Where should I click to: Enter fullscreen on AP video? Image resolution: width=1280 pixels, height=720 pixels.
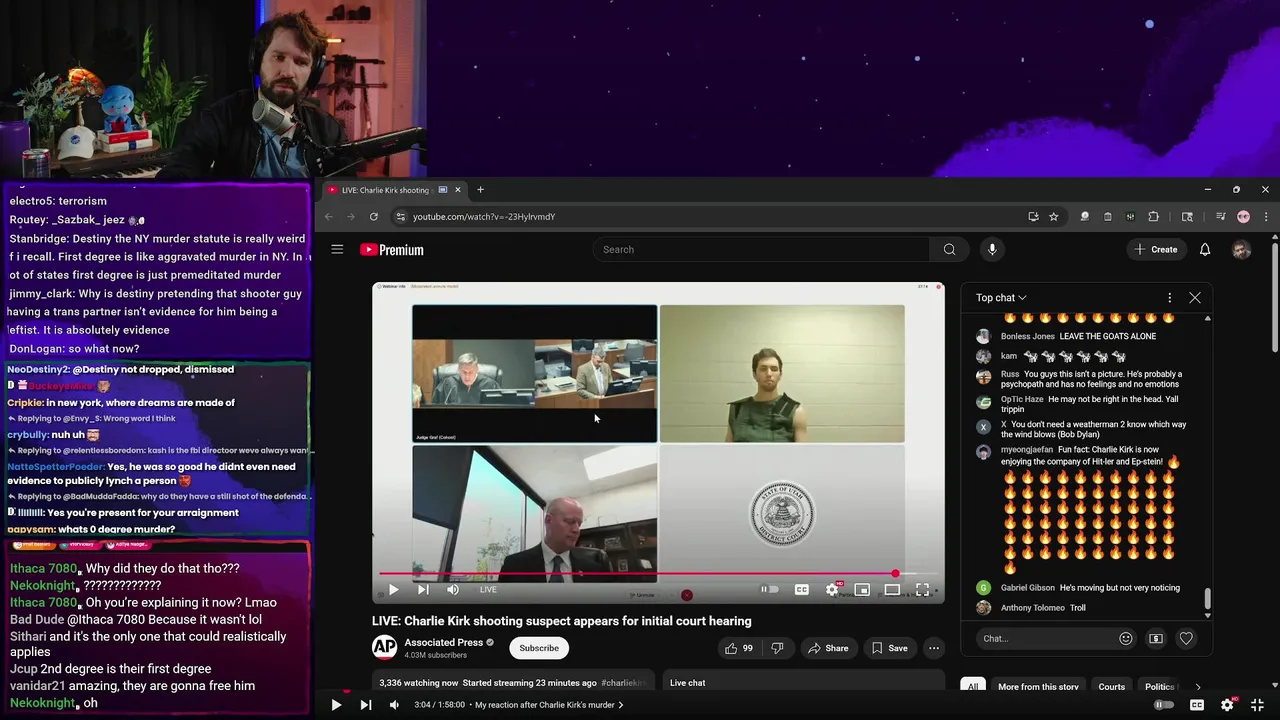pos(922,589)
